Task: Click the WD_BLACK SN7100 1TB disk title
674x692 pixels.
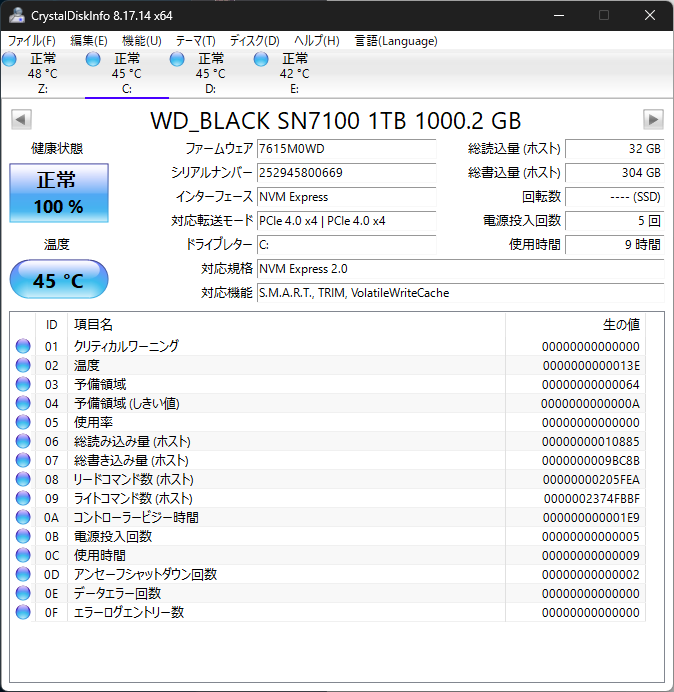Action: (x=335, y=120)
